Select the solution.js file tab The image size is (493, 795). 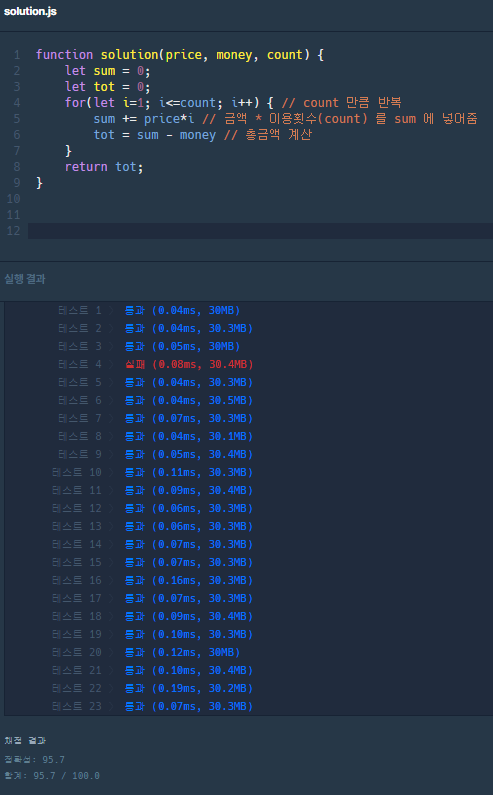point(30,11)
